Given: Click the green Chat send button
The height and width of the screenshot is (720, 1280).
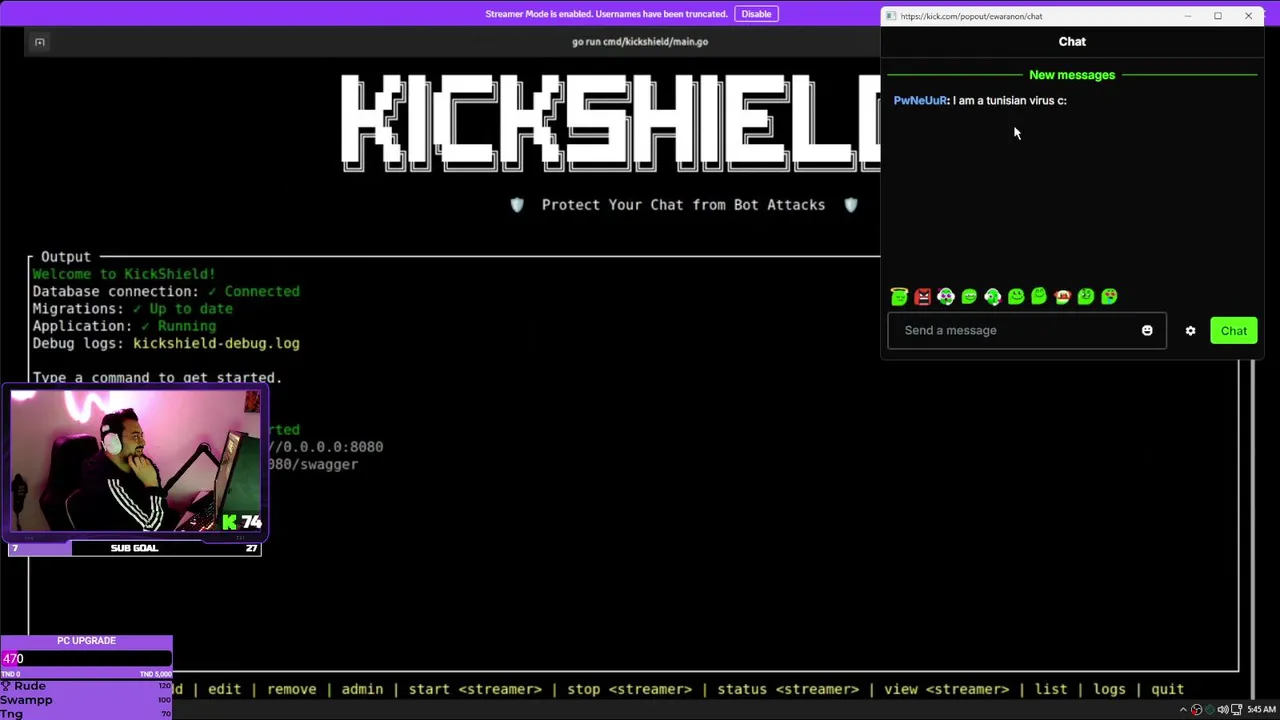Looking at the screenshot, I should 1233,331.
